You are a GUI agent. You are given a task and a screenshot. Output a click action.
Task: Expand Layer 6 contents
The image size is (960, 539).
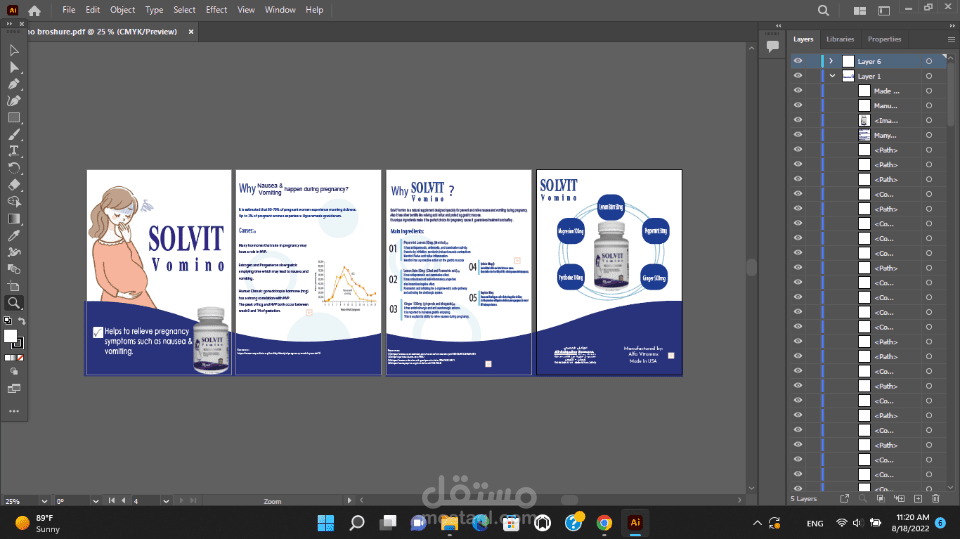click(831, 61)
